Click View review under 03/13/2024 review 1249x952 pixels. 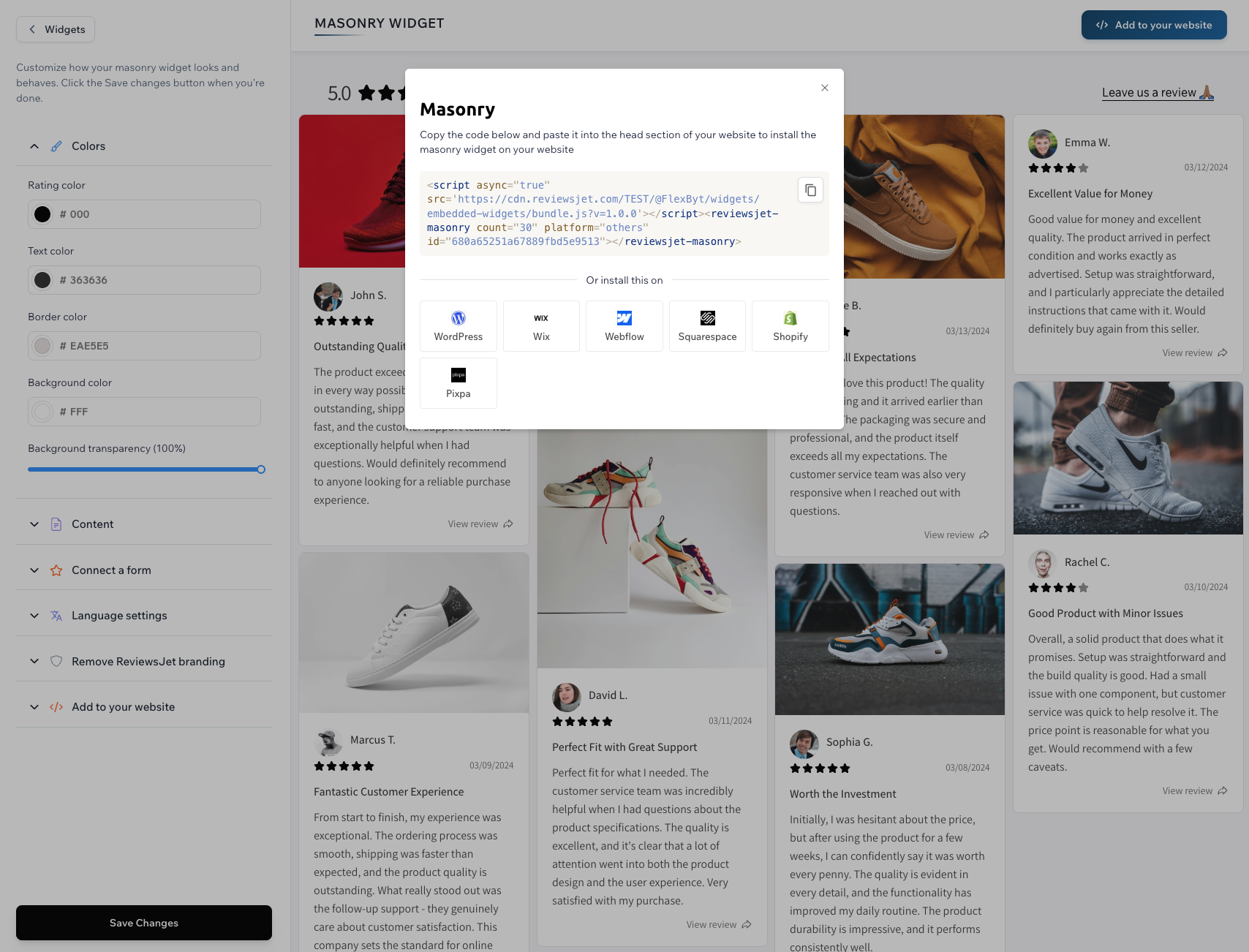click(x=956, y=535)
